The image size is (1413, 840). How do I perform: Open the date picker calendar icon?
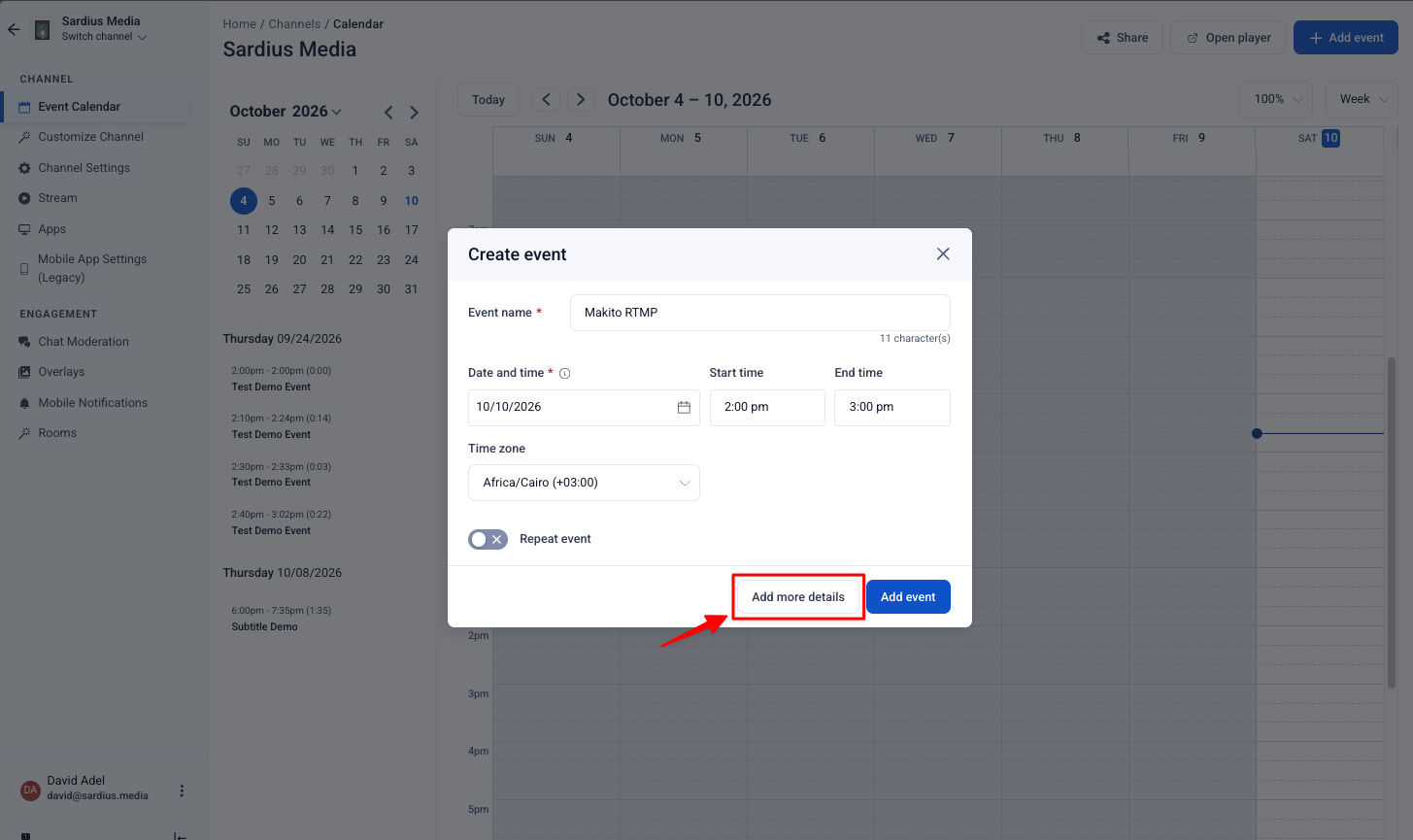click(684, 407)
